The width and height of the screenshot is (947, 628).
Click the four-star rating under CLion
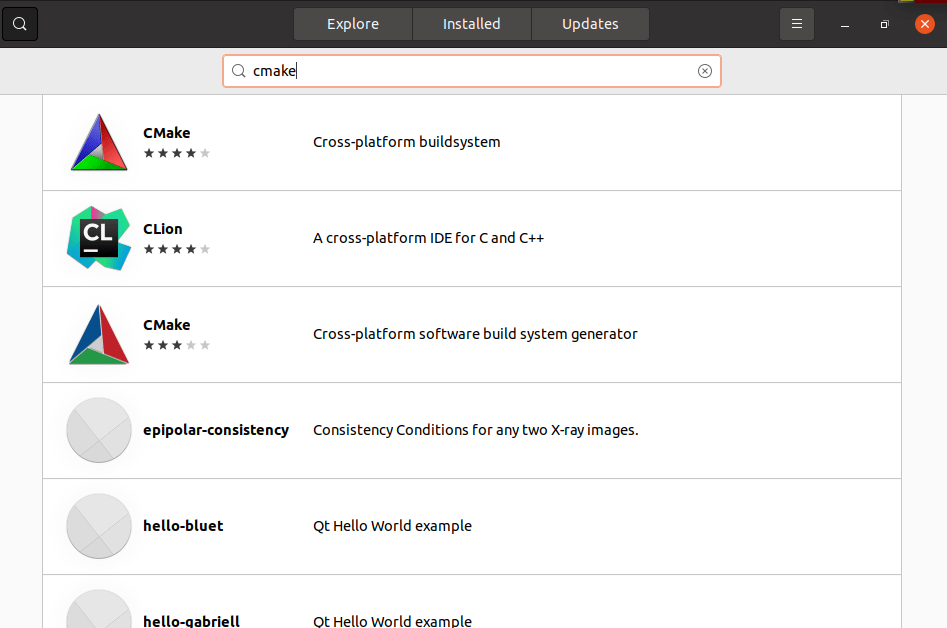pos(176,249)
